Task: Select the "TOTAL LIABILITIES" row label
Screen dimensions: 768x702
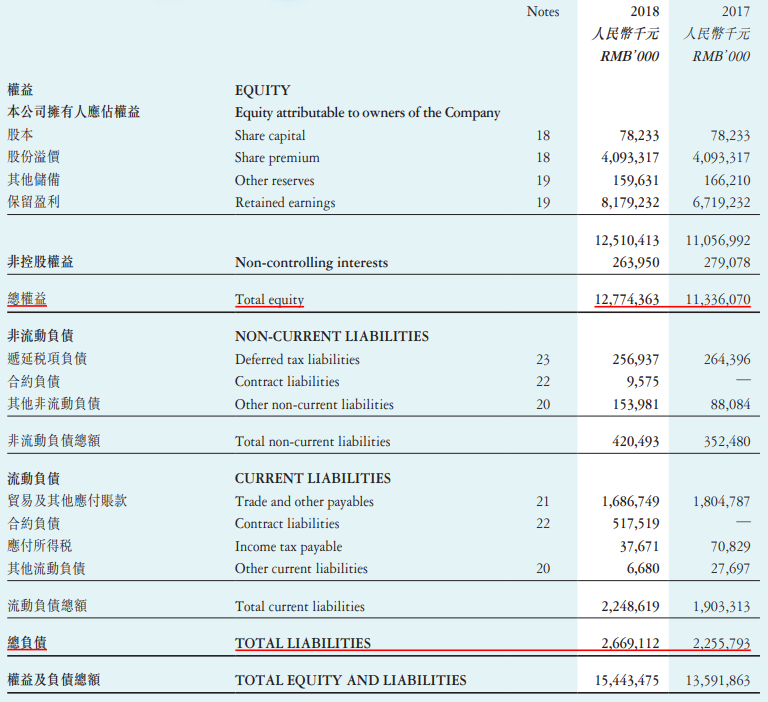Action: (302, 643)
